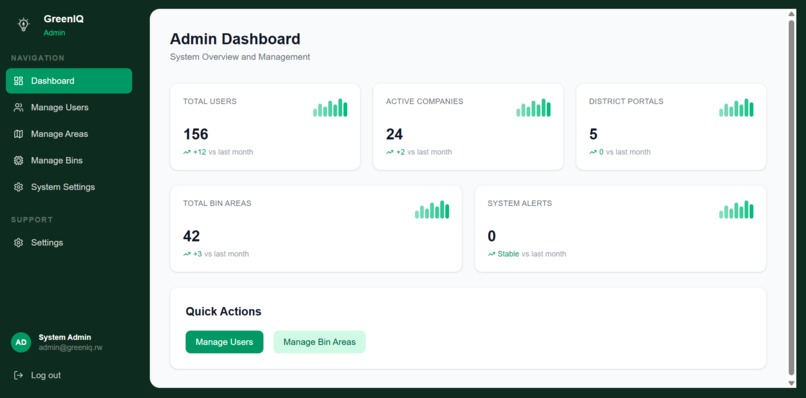The image size is (806, 398).
Task: Click the scrollbar up arrow
Action: pyautogui.click(x=791, y=14)
